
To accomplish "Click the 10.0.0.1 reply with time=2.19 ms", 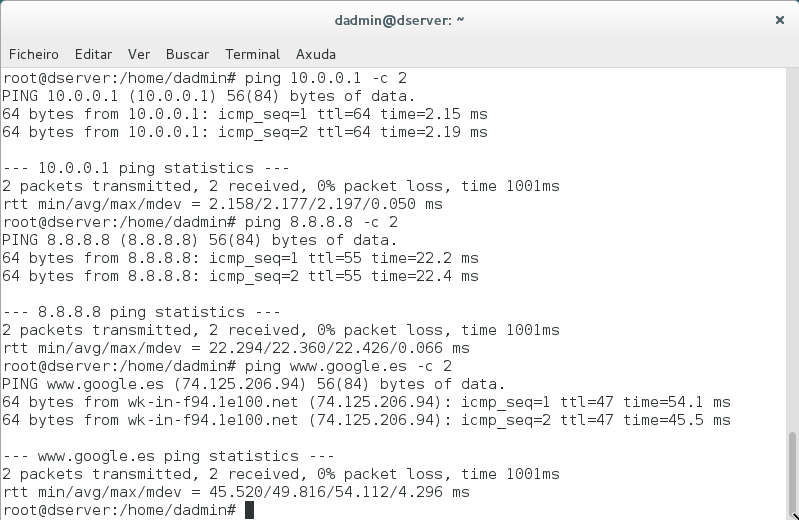I will pyautogui.click(x=245, y=132).
